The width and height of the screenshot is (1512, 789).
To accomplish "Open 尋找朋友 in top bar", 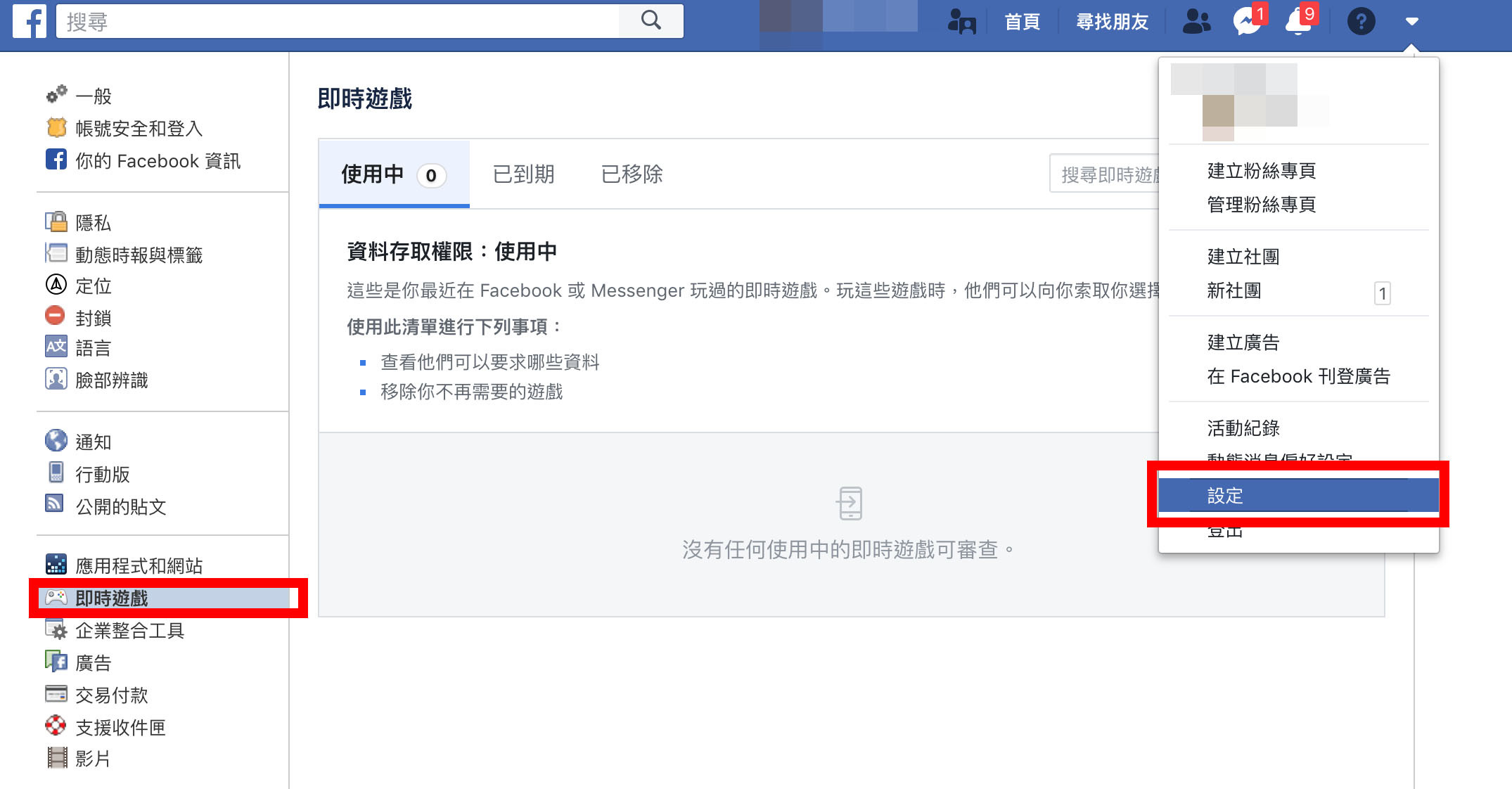I will click(x=1112, y=22).
